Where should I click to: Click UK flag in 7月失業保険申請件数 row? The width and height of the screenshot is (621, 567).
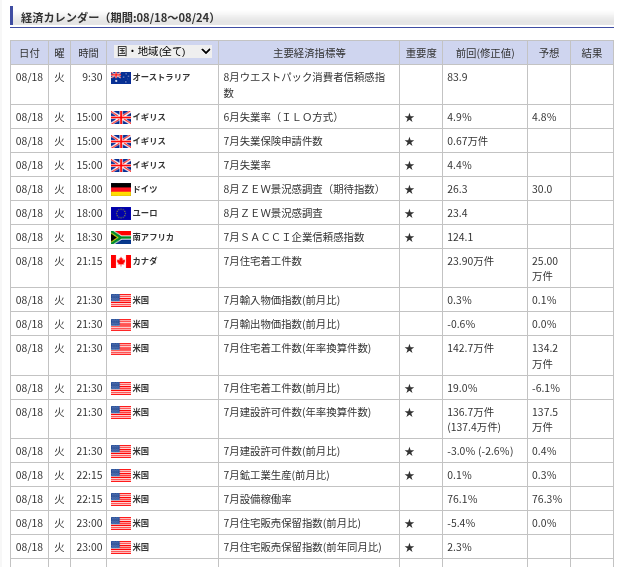121,141
